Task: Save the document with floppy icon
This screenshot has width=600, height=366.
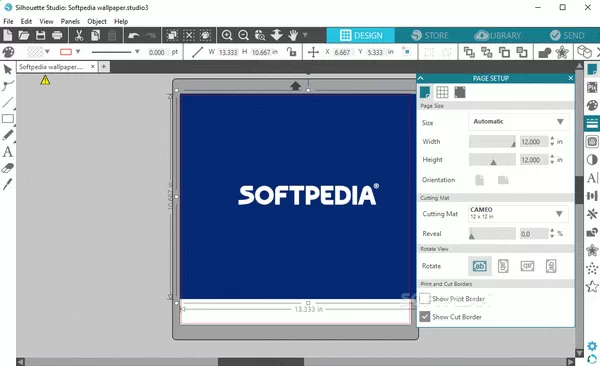Action: 41,36
